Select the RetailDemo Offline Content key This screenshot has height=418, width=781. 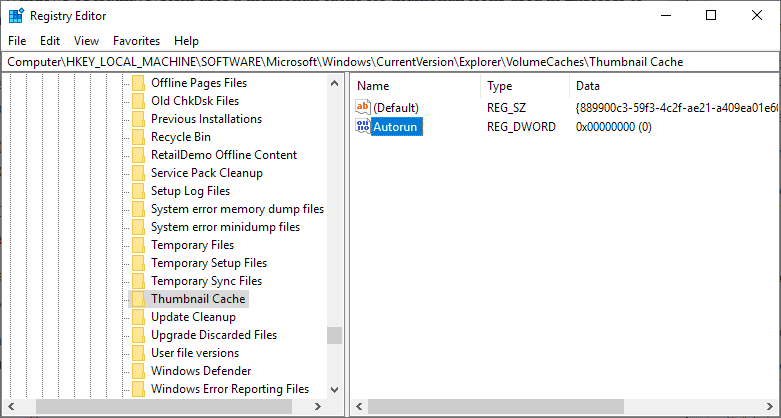click(x=224, y=154)
